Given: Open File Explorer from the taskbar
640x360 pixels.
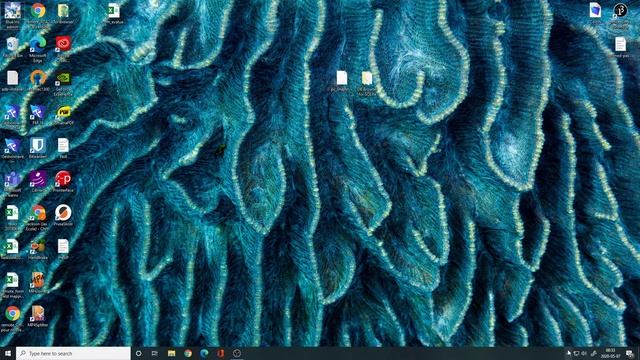Looking at the screenshot, I should (171, 353).
